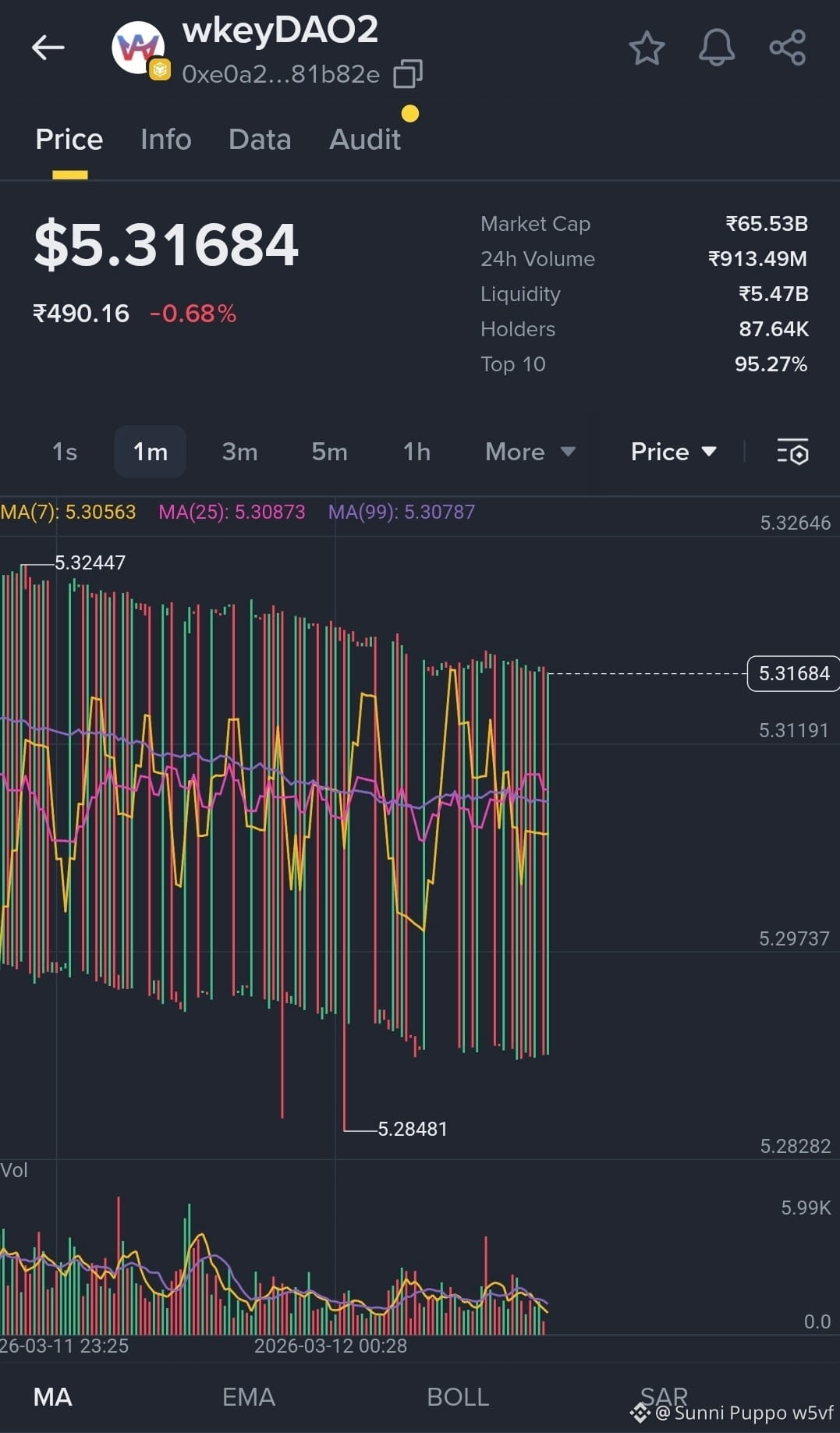The width and height of the screenshot is (840, 1433).
Task: Share this token with share icon
Action: (788, 48)
